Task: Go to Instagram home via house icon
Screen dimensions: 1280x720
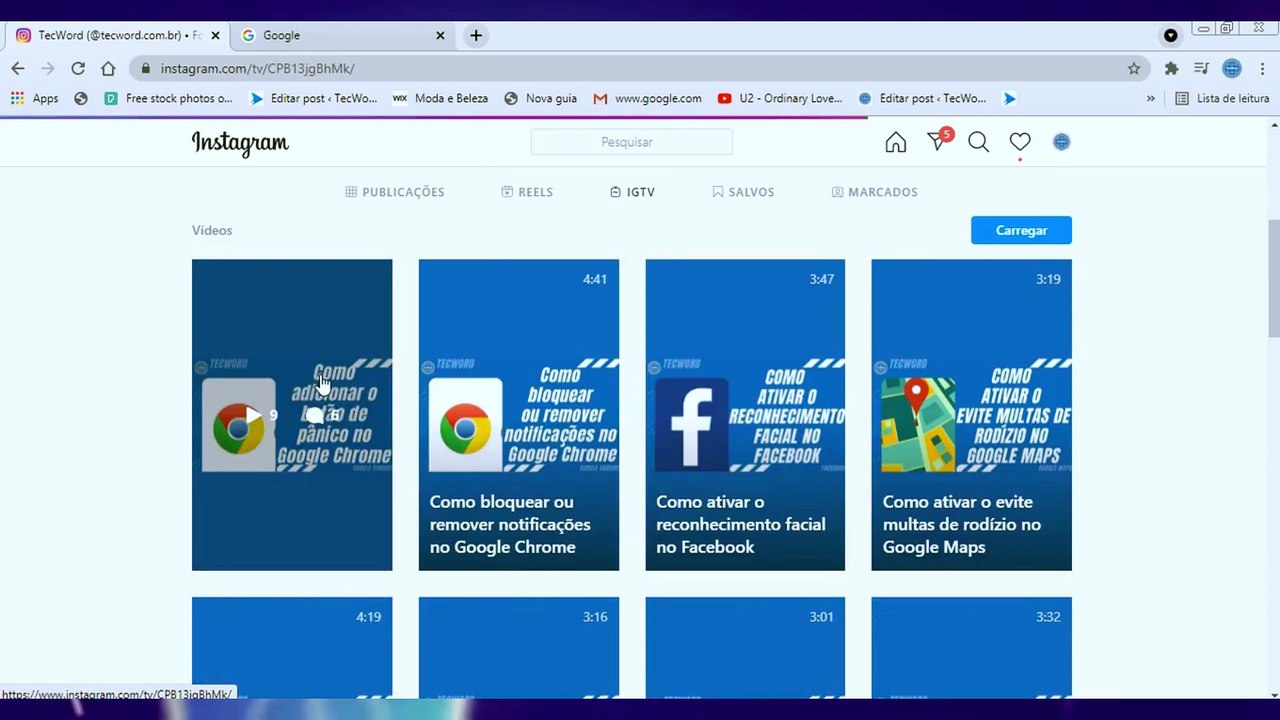Action: (895, 142)
